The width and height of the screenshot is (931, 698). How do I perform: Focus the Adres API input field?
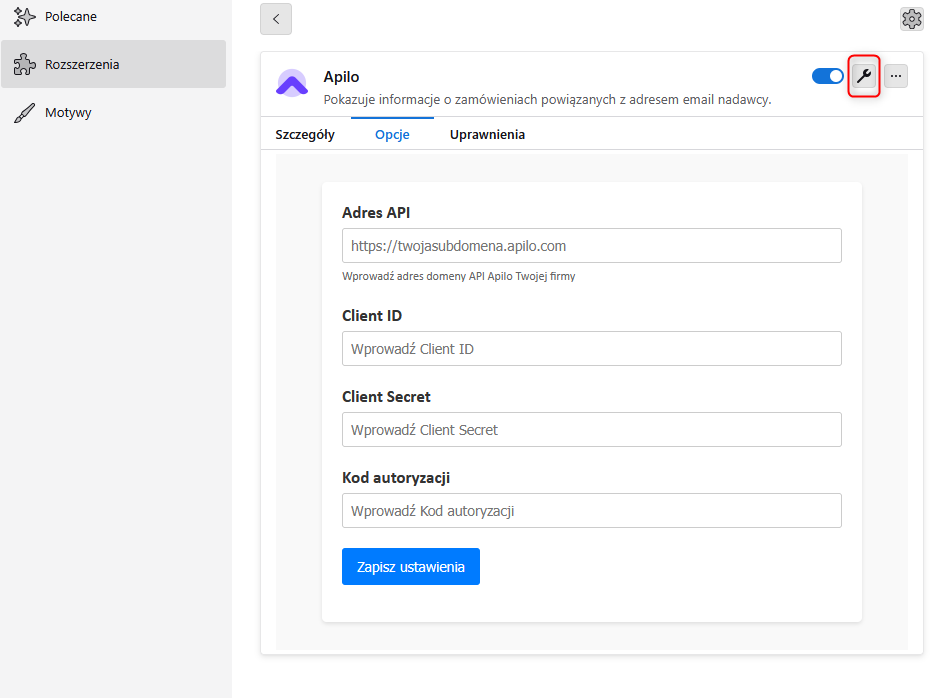pos(591,246)
